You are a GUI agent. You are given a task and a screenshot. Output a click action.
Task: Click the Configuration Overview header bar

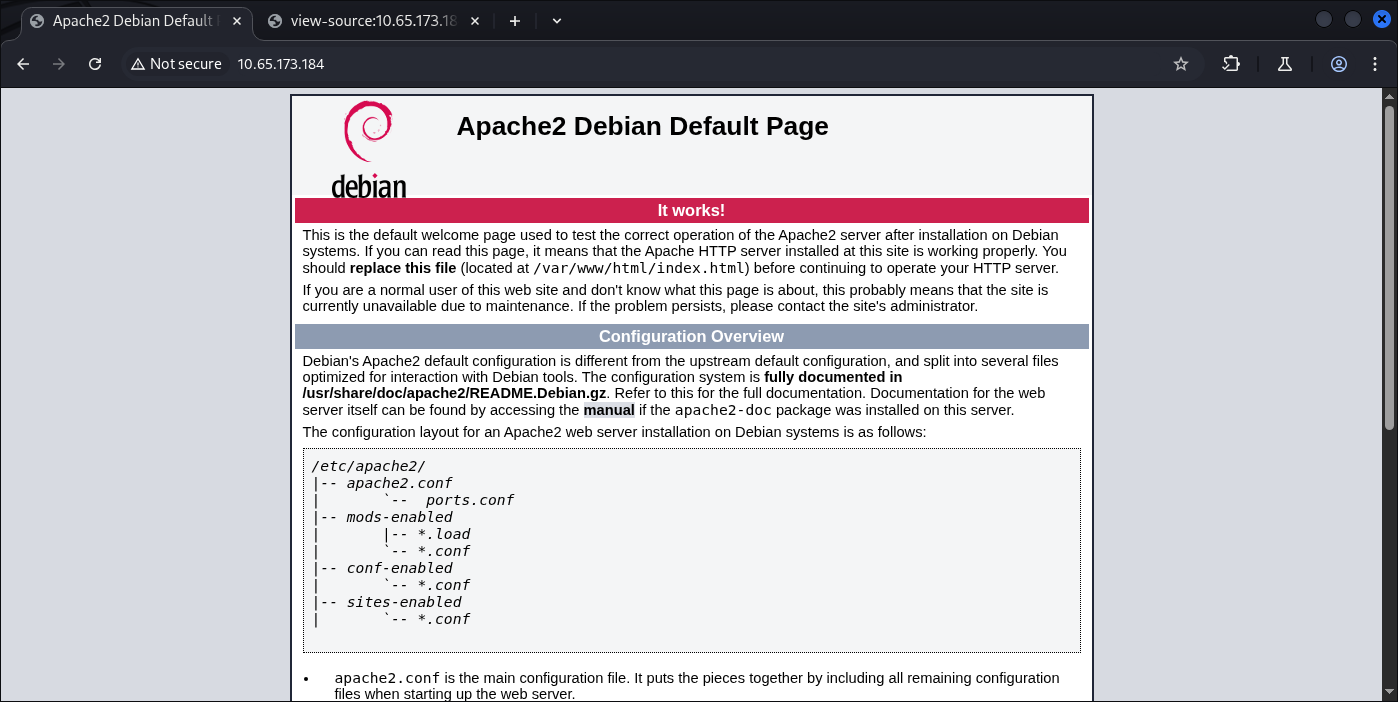click(691, 336)
